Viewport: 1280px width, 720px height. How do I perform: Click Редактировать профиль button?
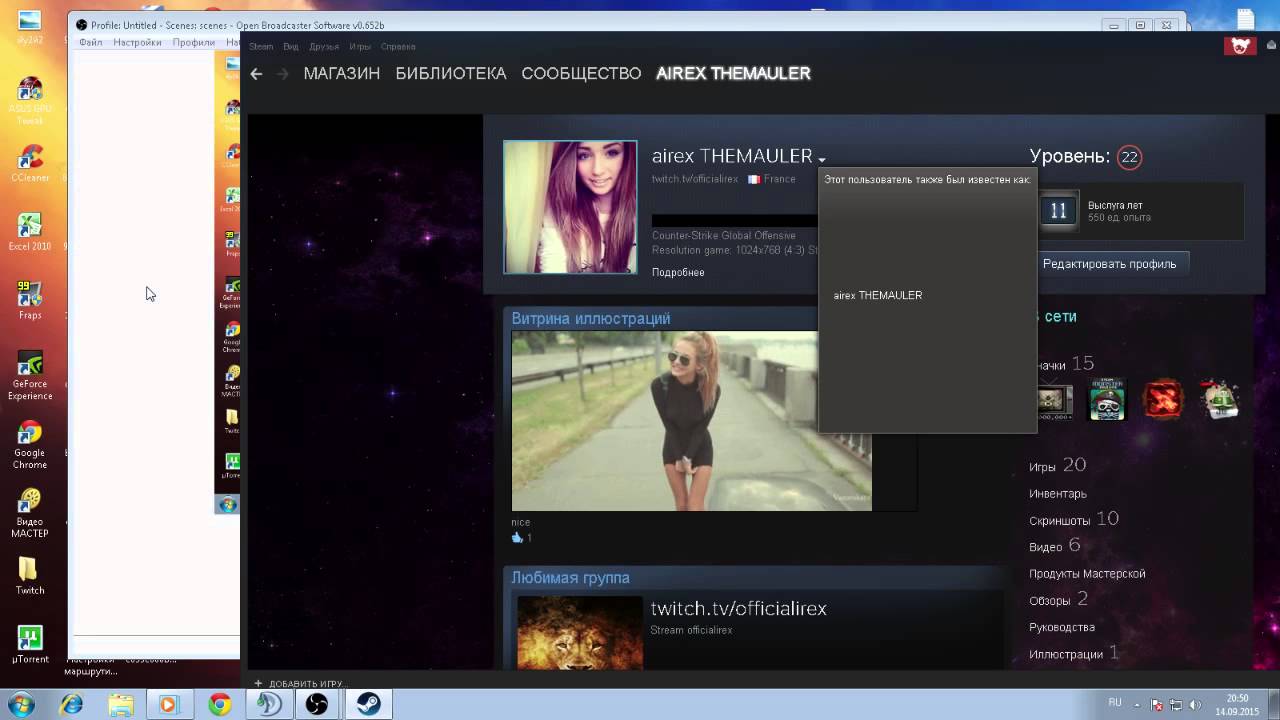[1109, 264]
